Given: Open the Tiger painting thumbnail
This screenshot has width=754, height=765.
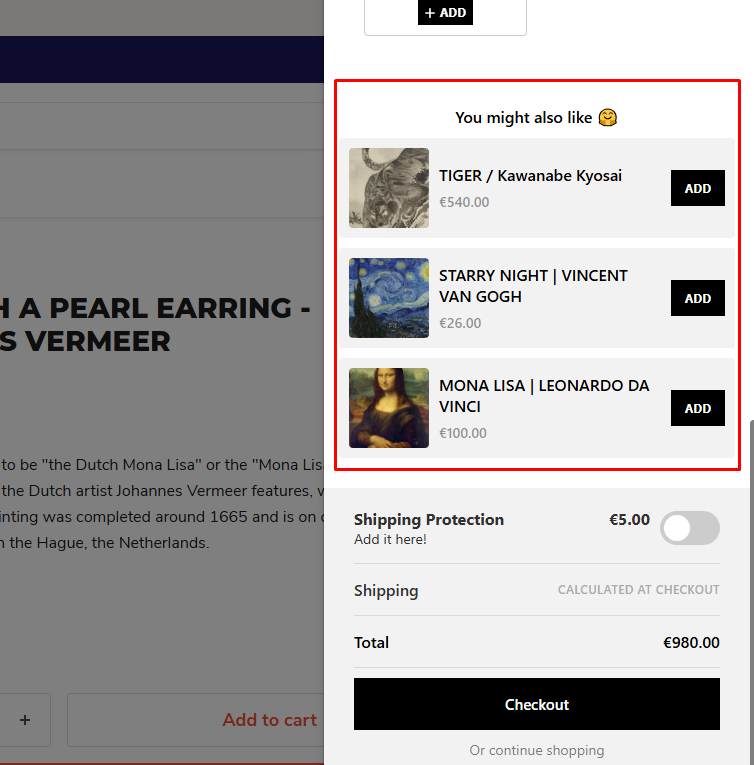Looking at the screenshot, I should click(389, 188).
